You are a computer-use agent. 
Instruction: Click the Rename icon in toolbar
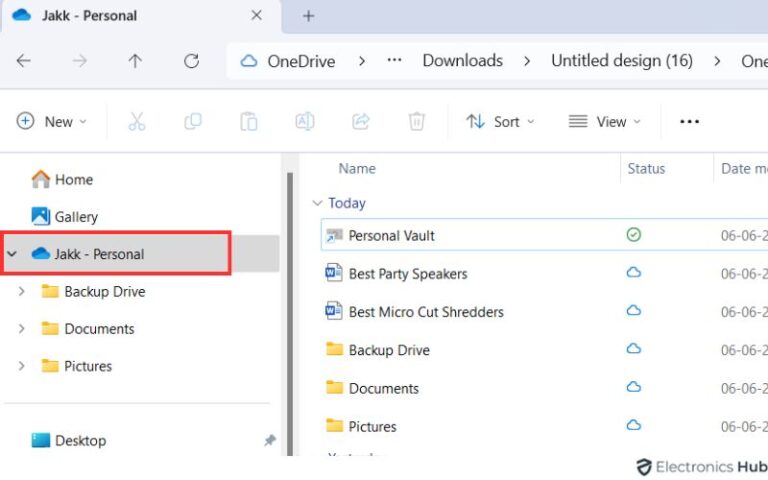click(x=305, y=121)
